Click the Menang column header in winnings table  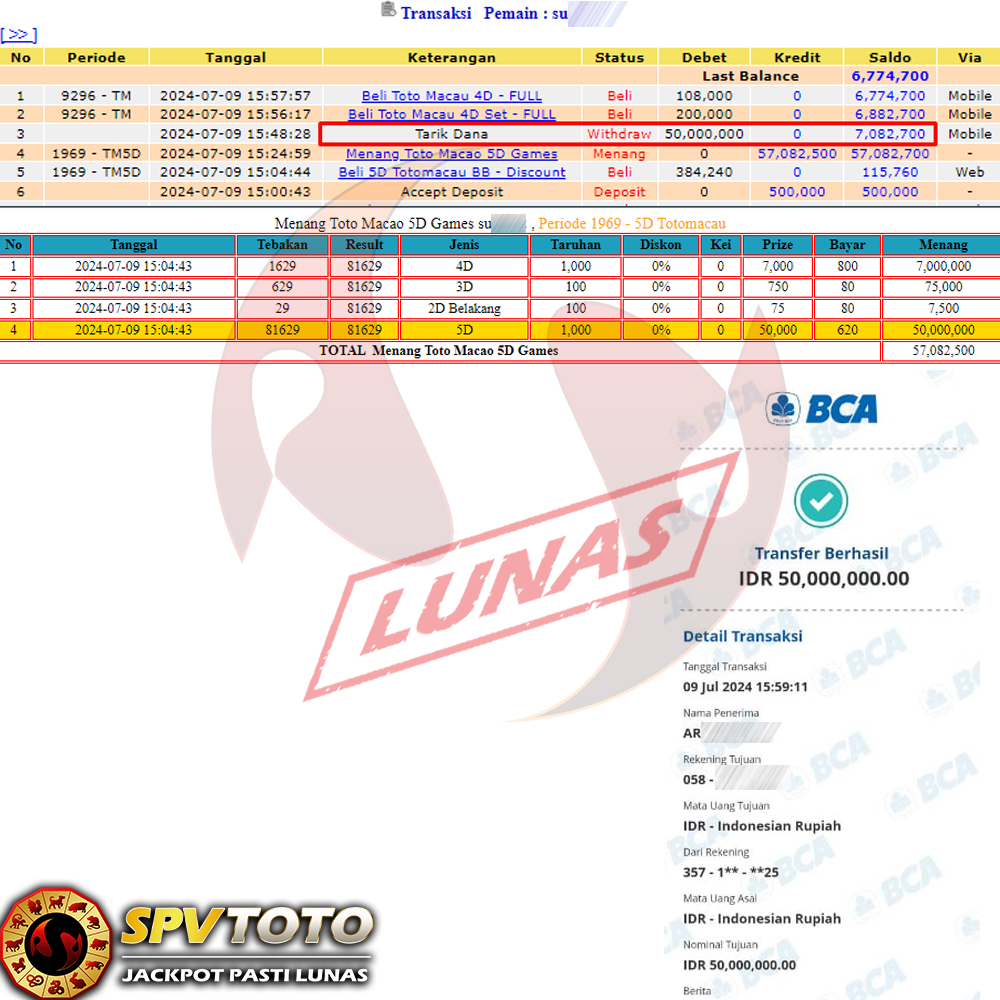(x=940, y=245)
